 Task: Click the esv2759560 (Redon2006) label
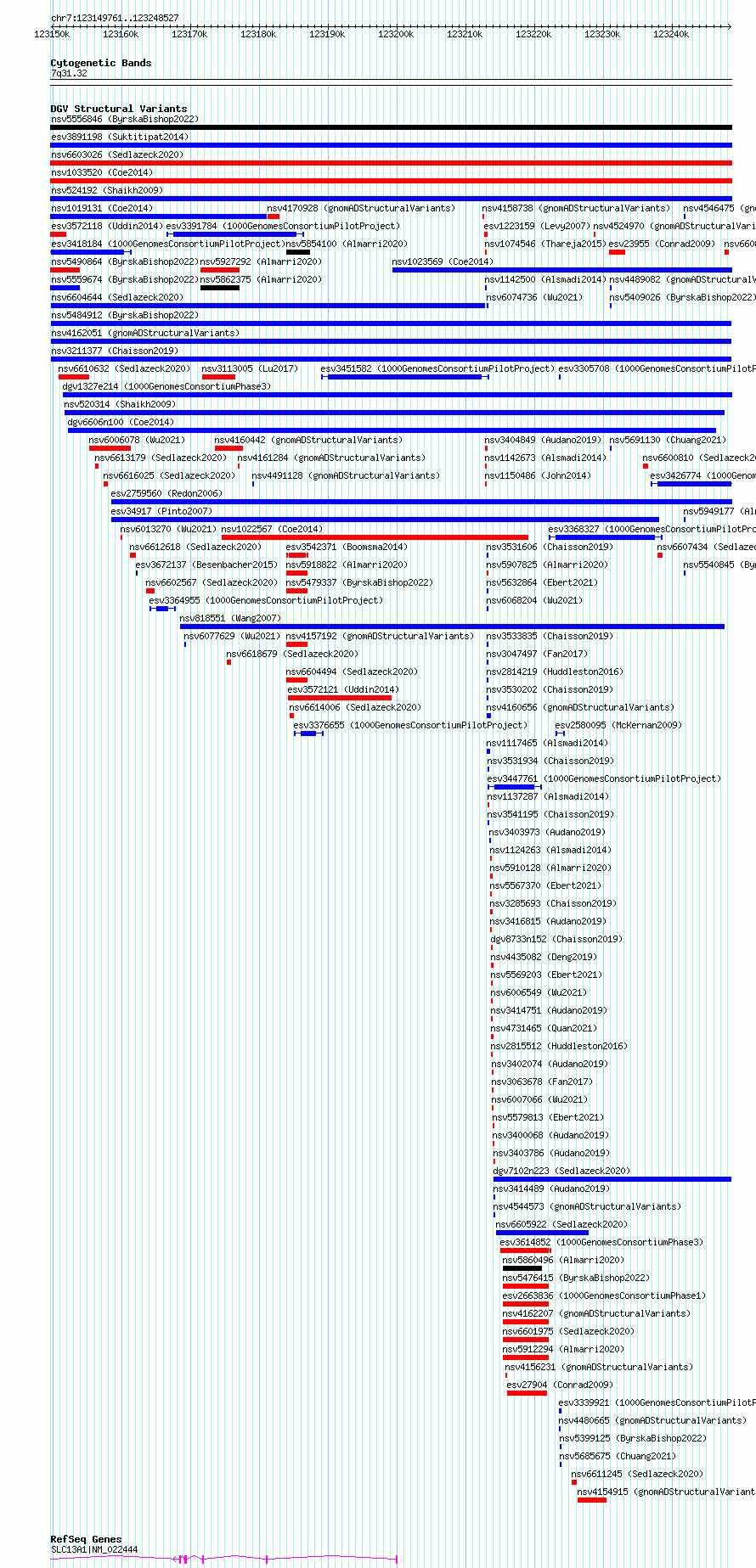tap(166, 494)
